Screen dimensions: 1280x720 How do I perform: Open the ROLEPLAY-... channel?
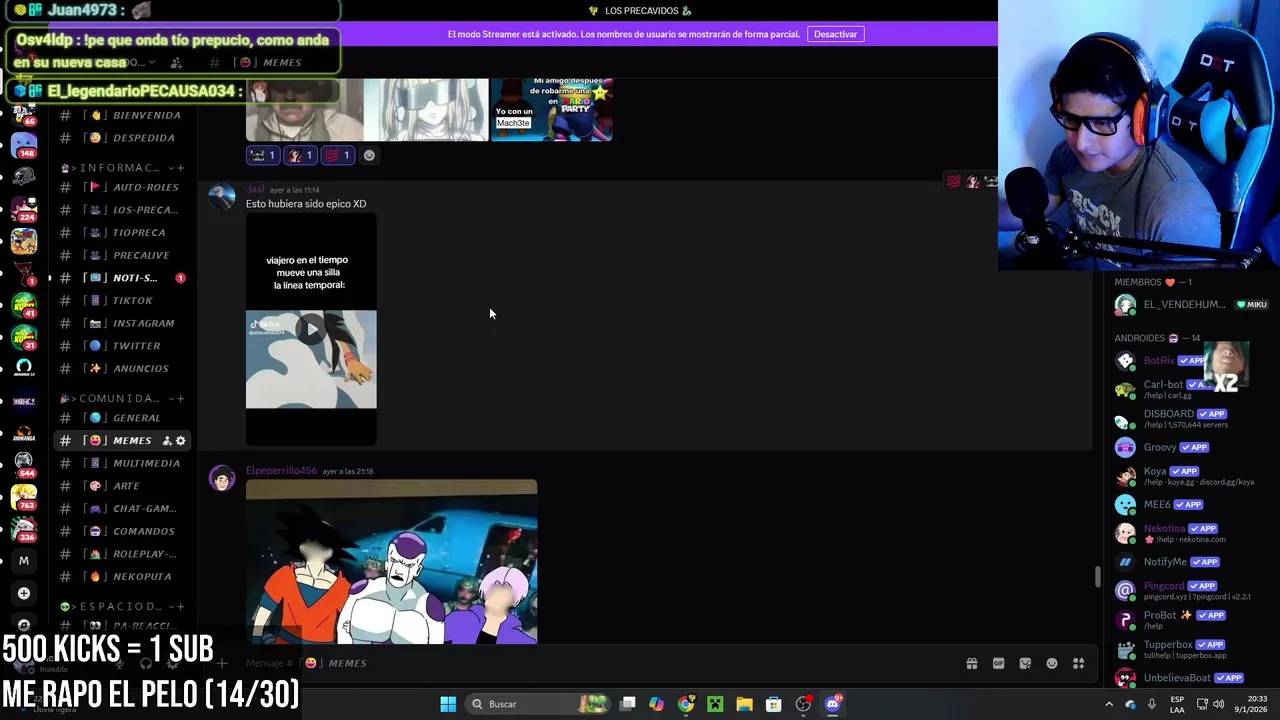click(122, 554)
